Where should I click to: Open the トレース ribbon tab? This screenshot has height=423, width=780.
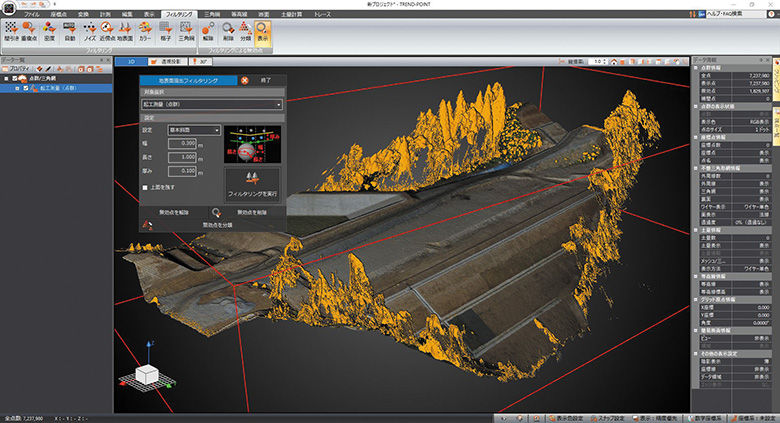tap(322, 14)
